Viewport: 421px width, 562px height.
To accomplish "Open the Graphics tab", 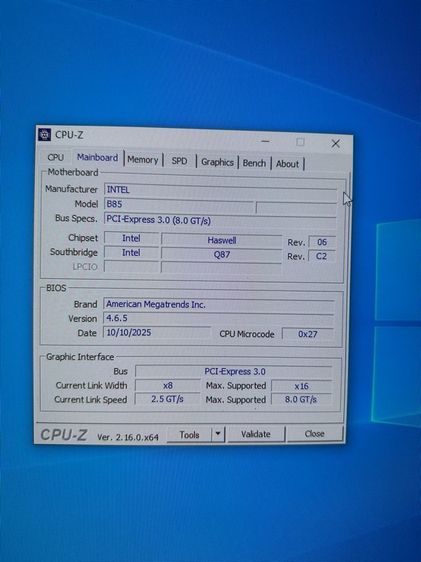I will 217,162.
